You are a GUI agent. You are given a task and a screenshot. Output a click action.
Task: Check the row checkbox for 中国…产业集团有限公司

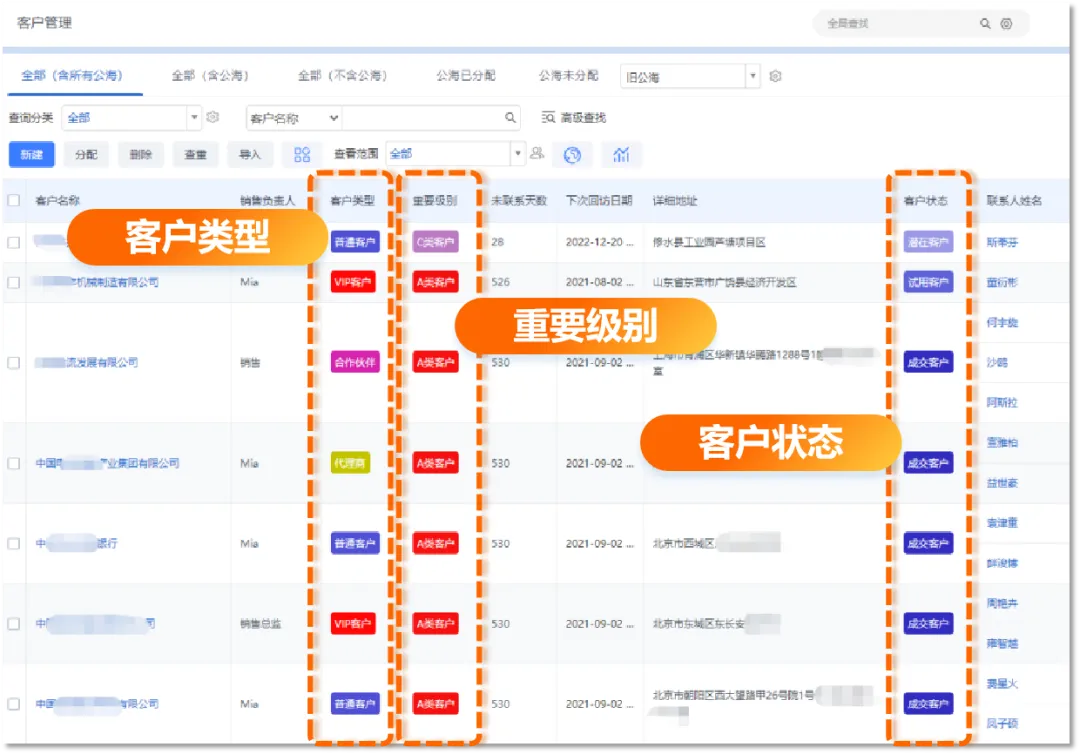pyautogui.click(x=14, y=464)
